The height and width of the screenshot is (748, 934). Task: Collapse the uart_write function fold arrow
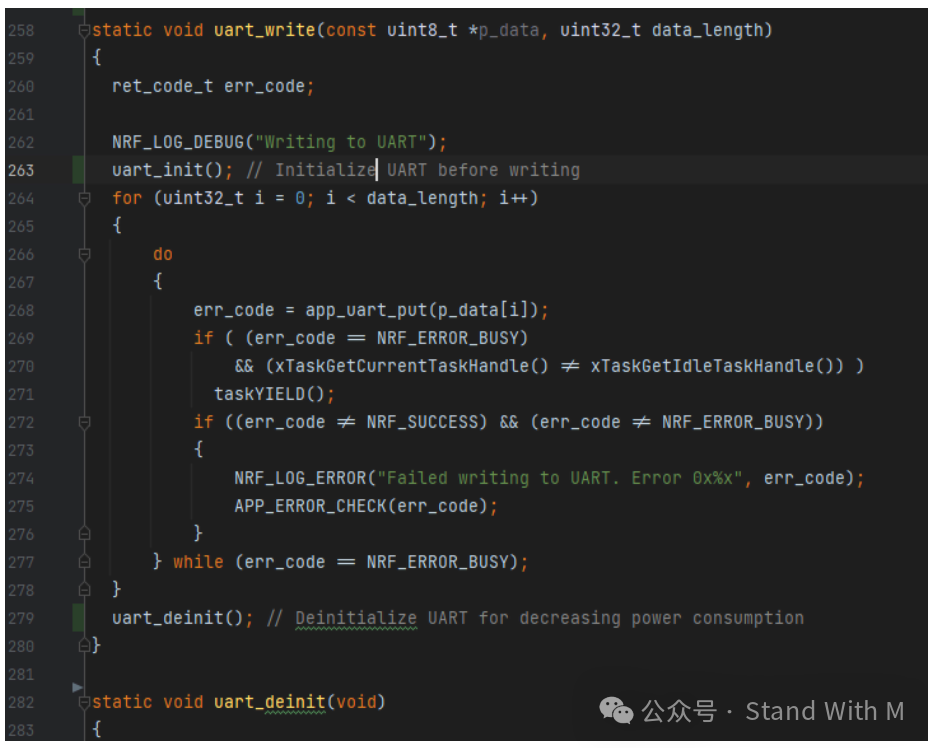(x=85, y=30)
